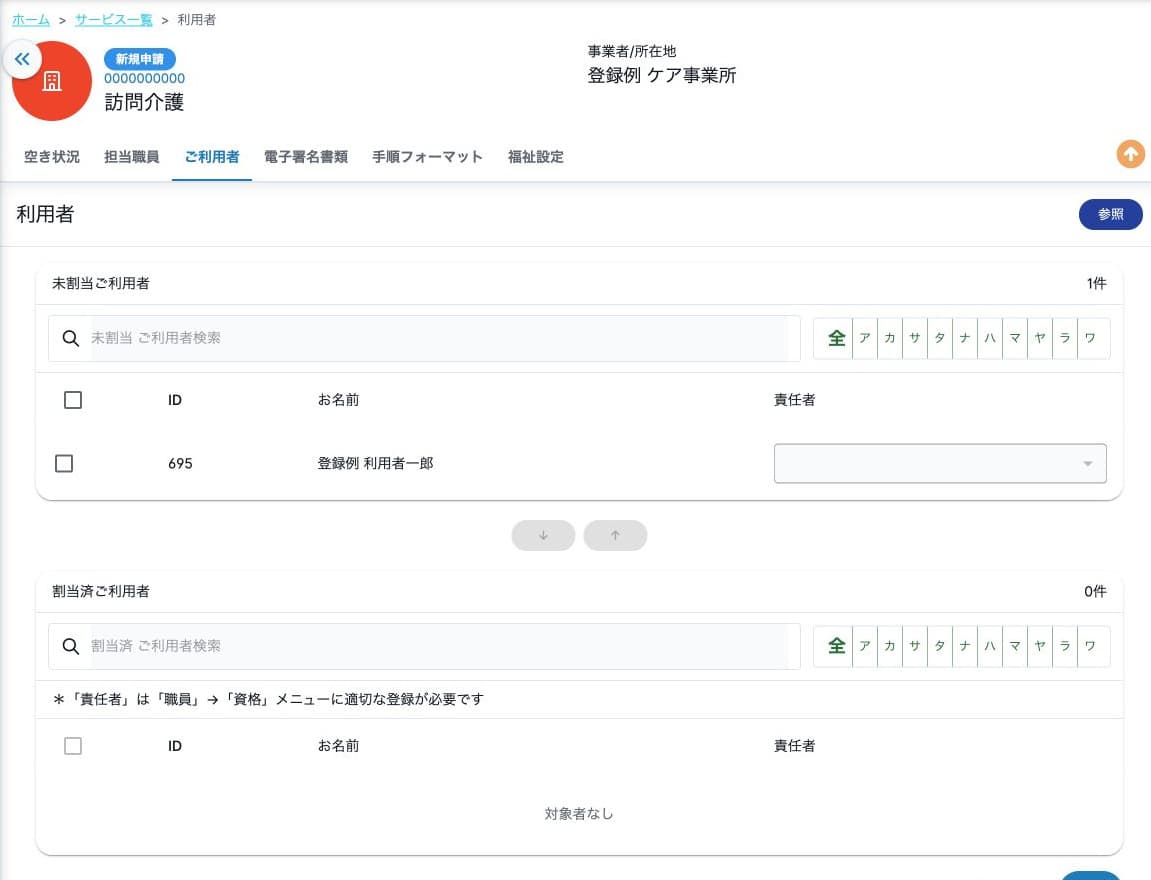Click the move-down arrow button

(x=543, y=535)
